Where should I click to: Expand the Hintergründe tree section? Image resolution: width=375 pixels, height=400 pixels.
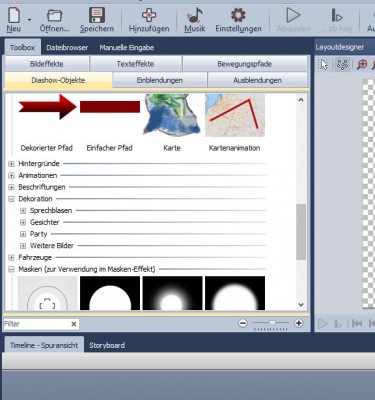11,164
